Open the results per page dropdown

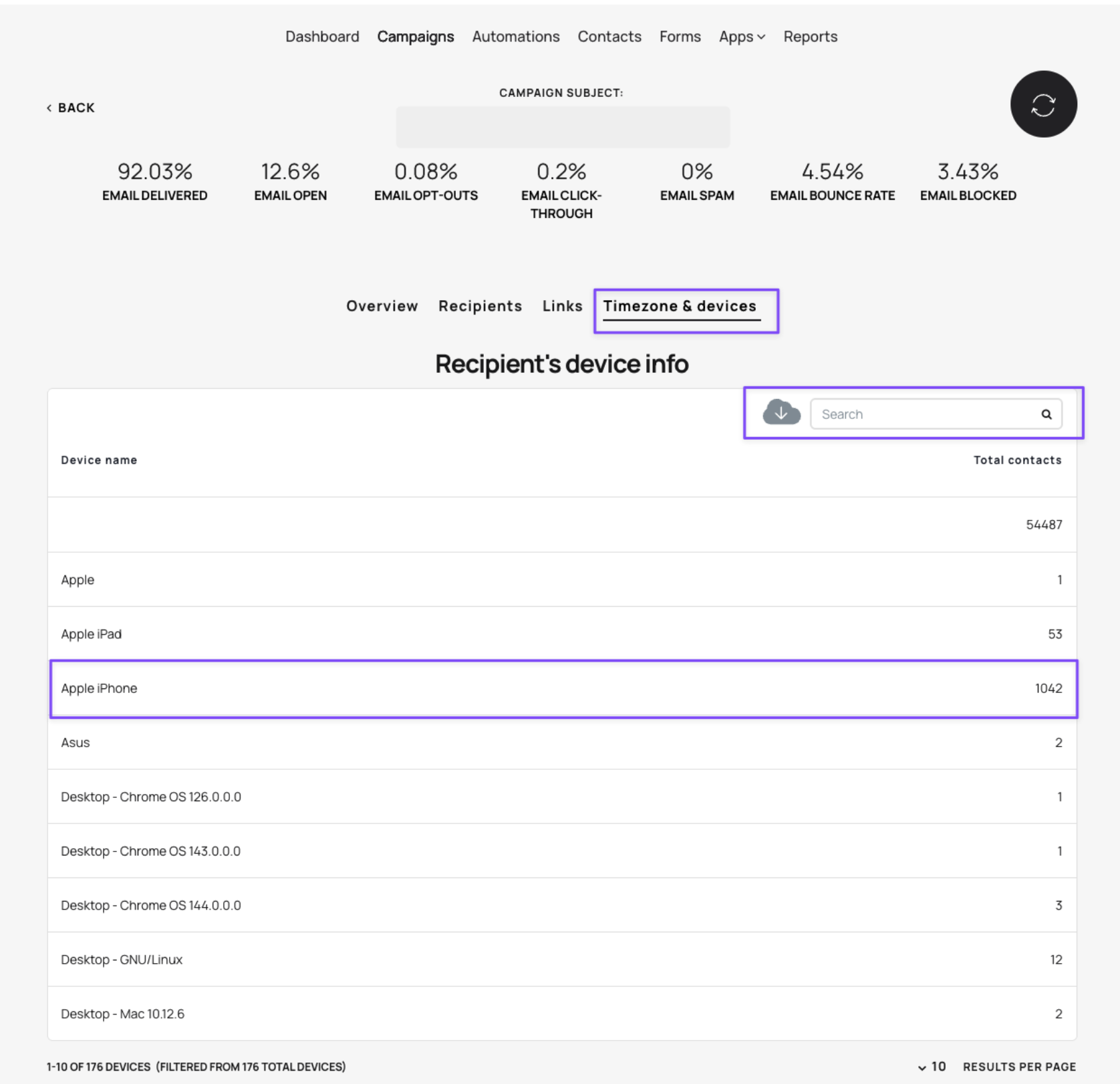(x=932, y=1067)
